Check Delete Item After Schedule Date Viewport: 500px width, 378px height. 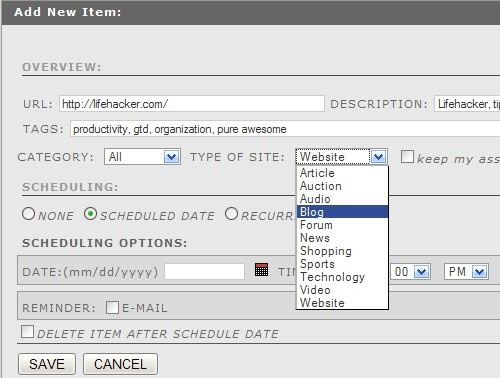(x=27, y=332)
